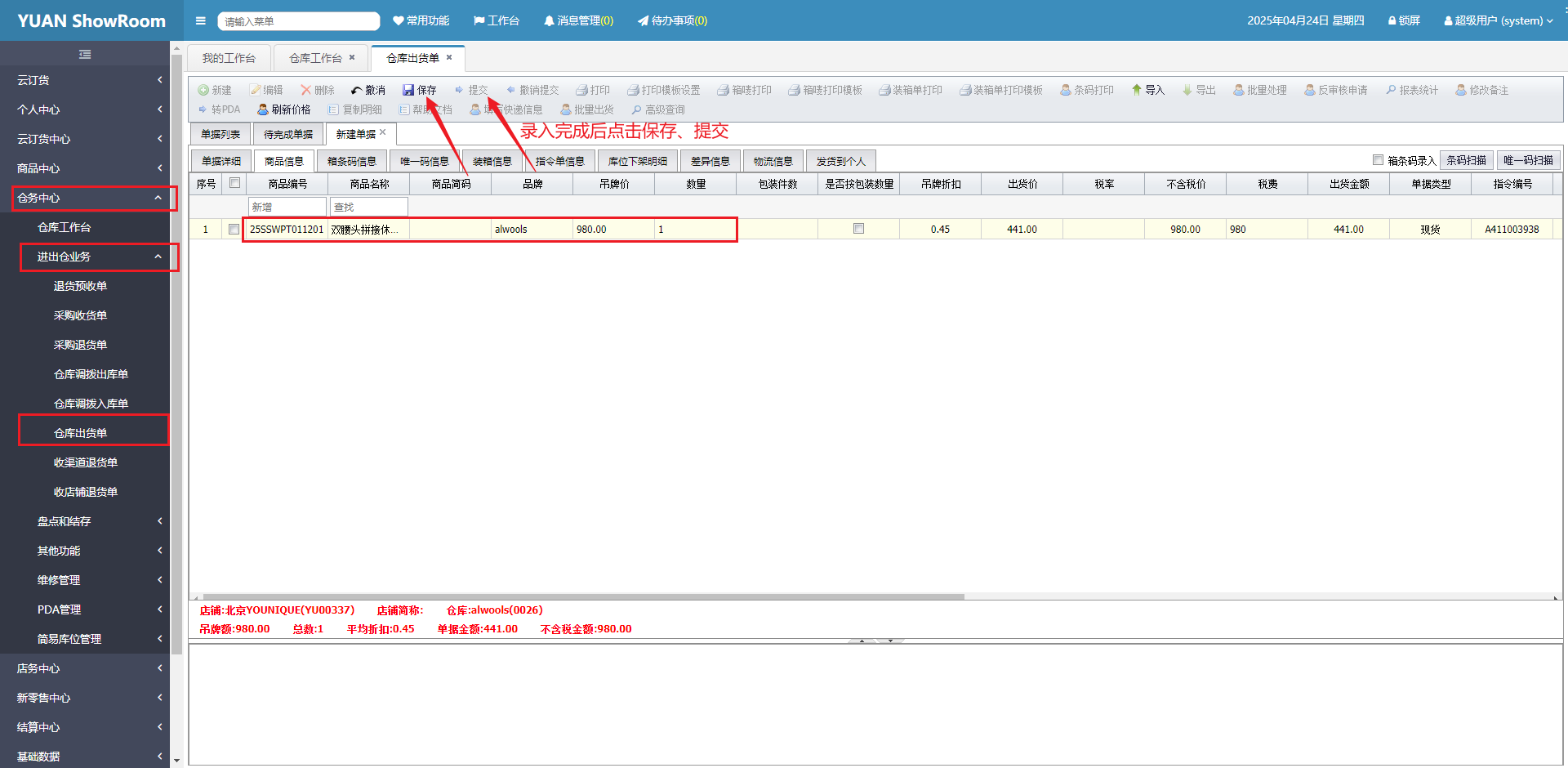Click the 导出 (Export) toolbar icon
1568x768 pixels.
1187,90
